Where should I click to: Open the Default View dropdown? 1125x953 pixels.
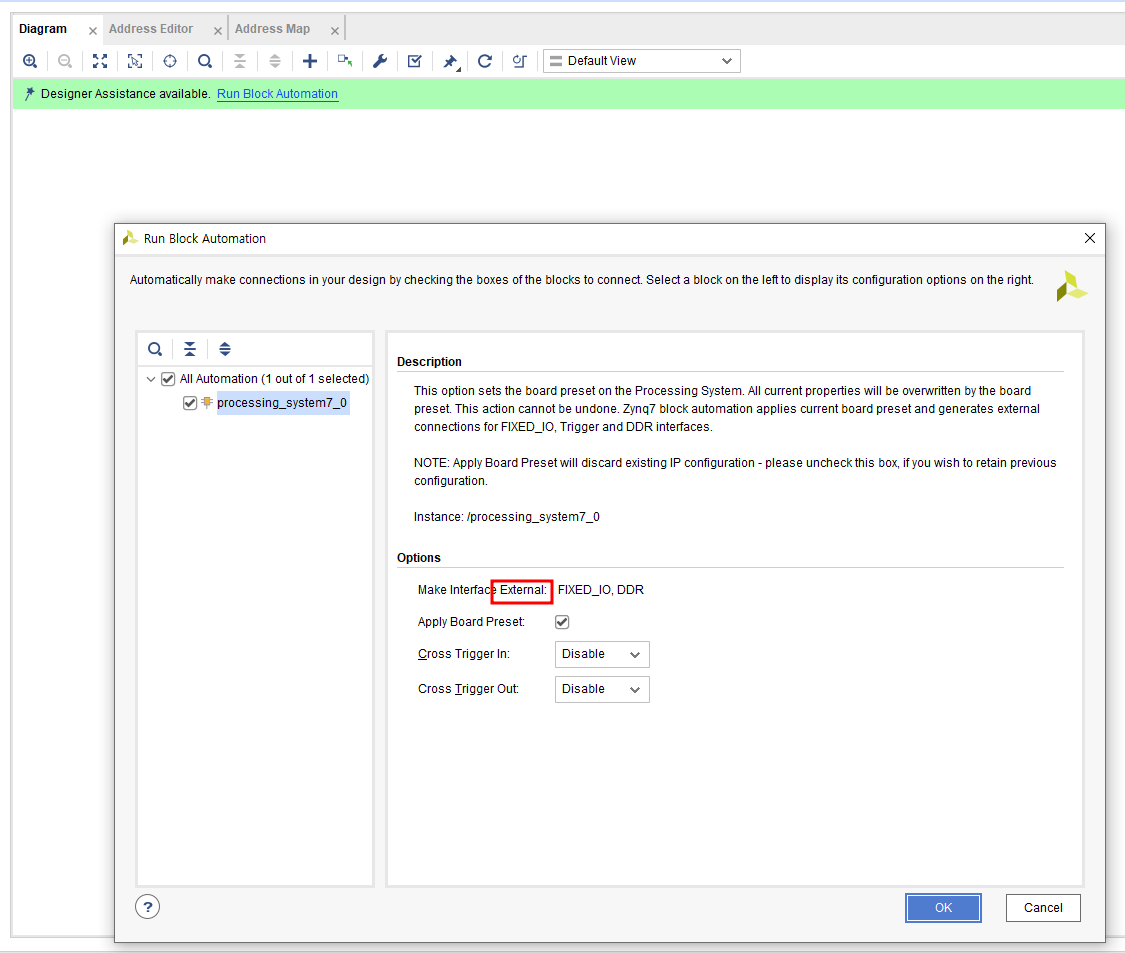click(x=642, y=61)
